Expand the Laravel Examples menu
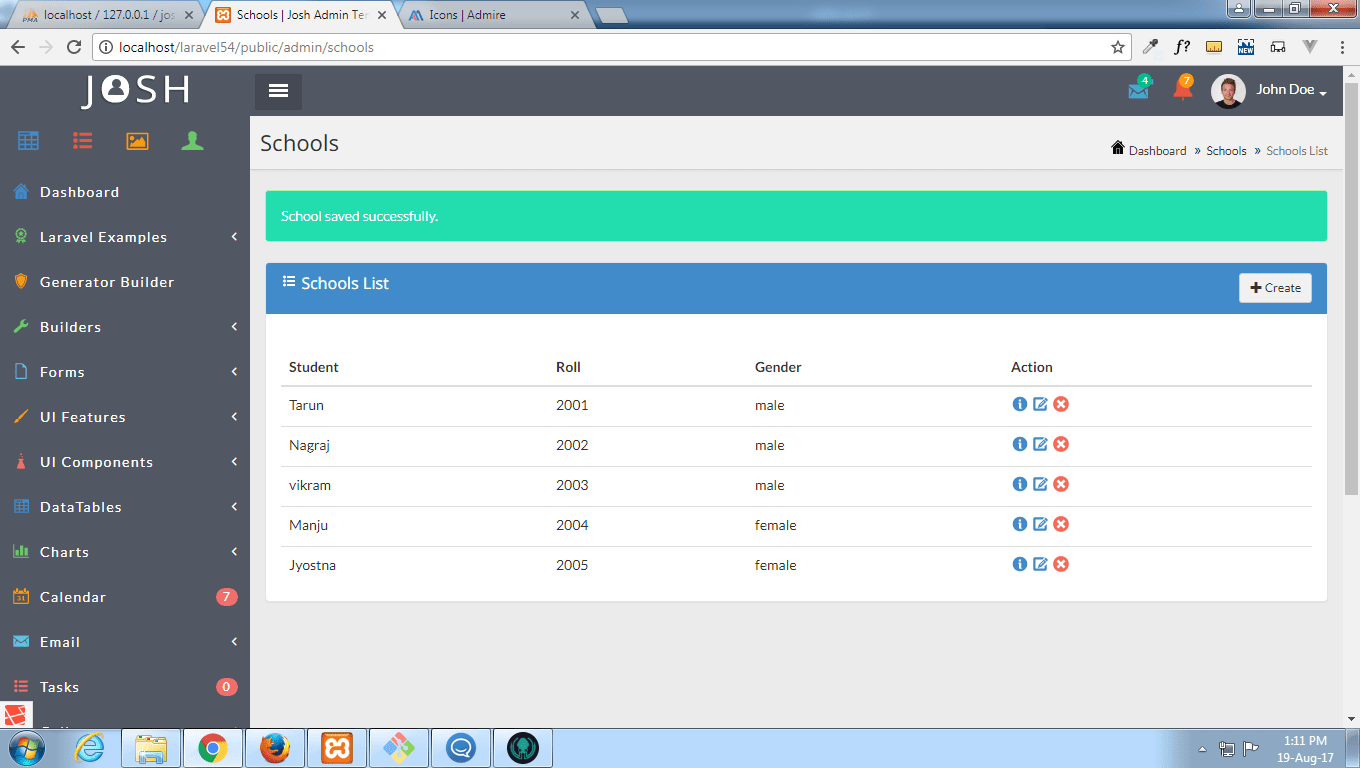The image size is (1360, 768). pos(103,237)
